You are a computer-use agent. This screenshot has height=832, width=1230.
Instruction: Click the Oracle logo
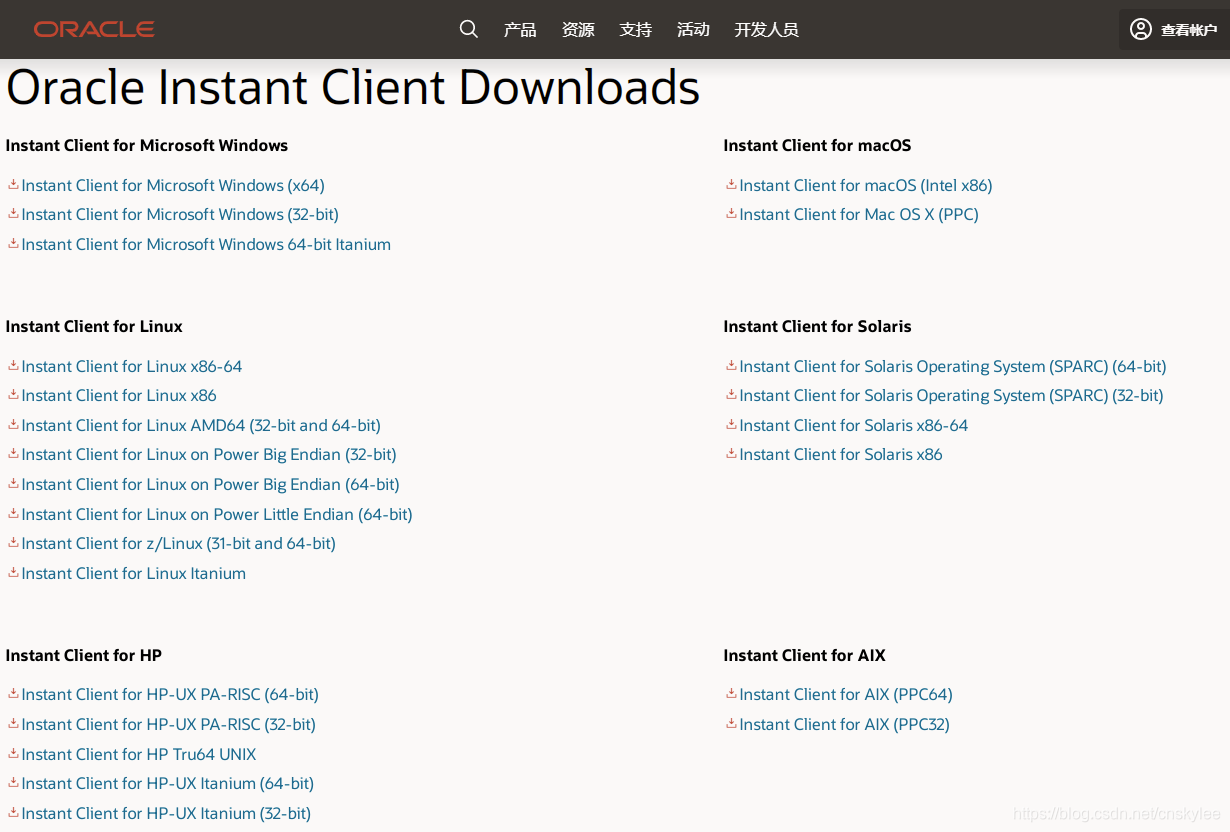(x=93, y=29)
